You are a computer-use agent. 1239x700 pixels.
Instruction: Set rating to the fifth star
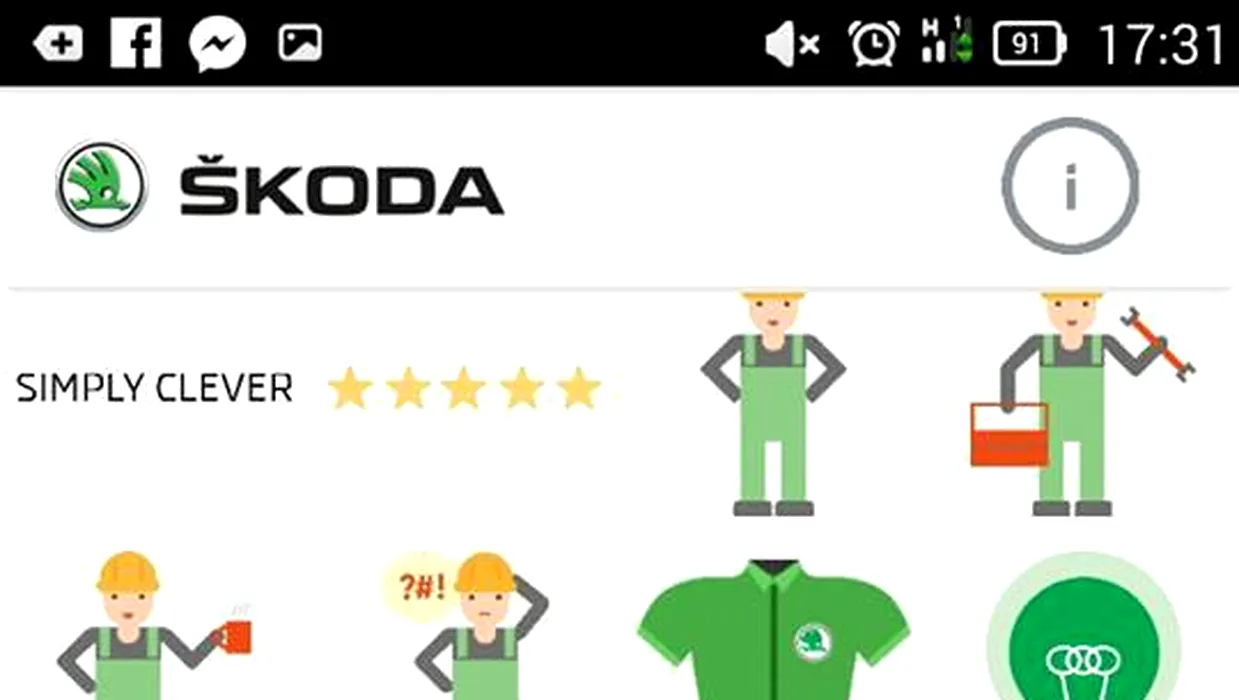tap(579, 388)
